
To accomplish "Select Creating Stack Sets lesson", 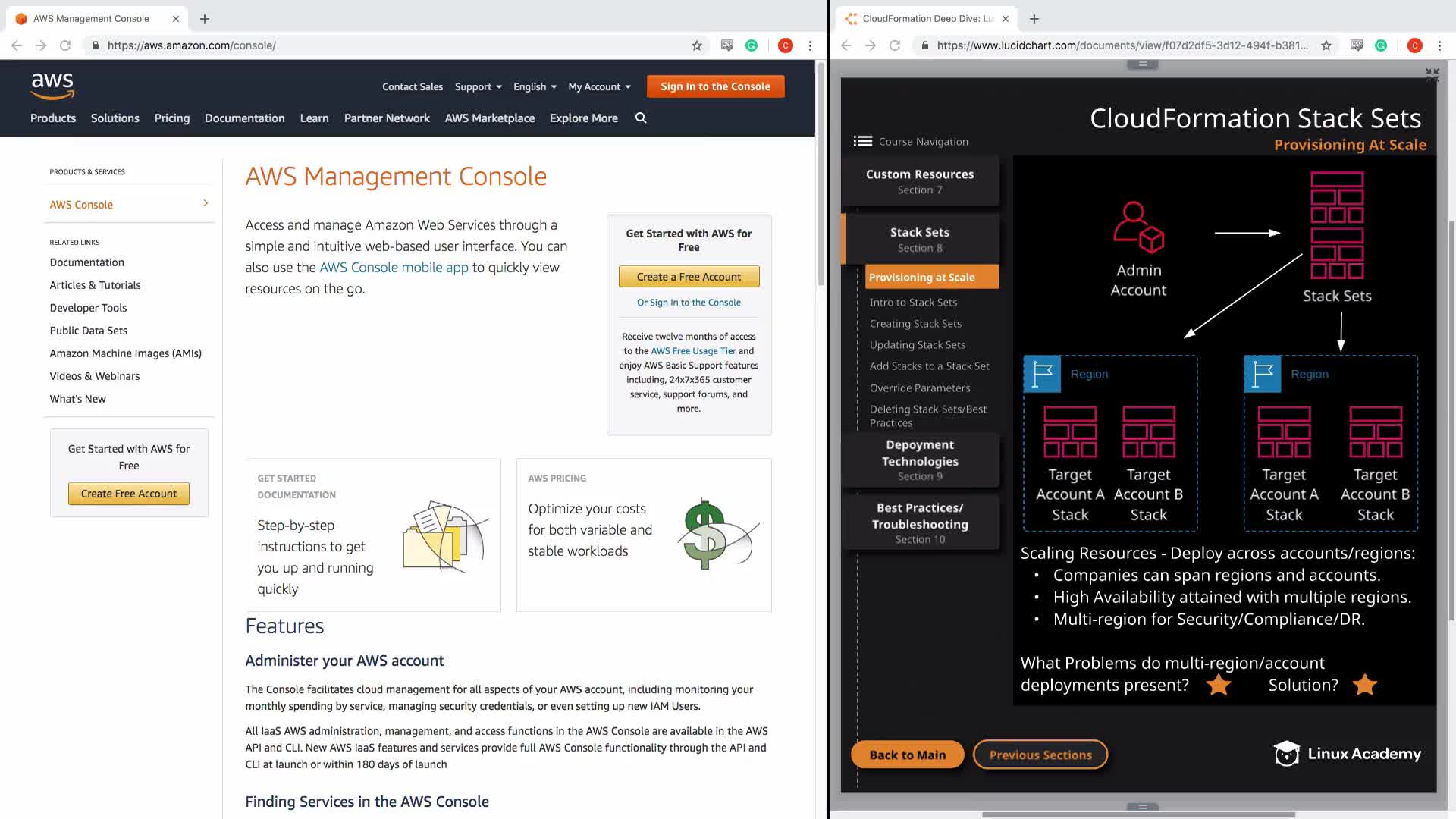I will coord(915,324).
